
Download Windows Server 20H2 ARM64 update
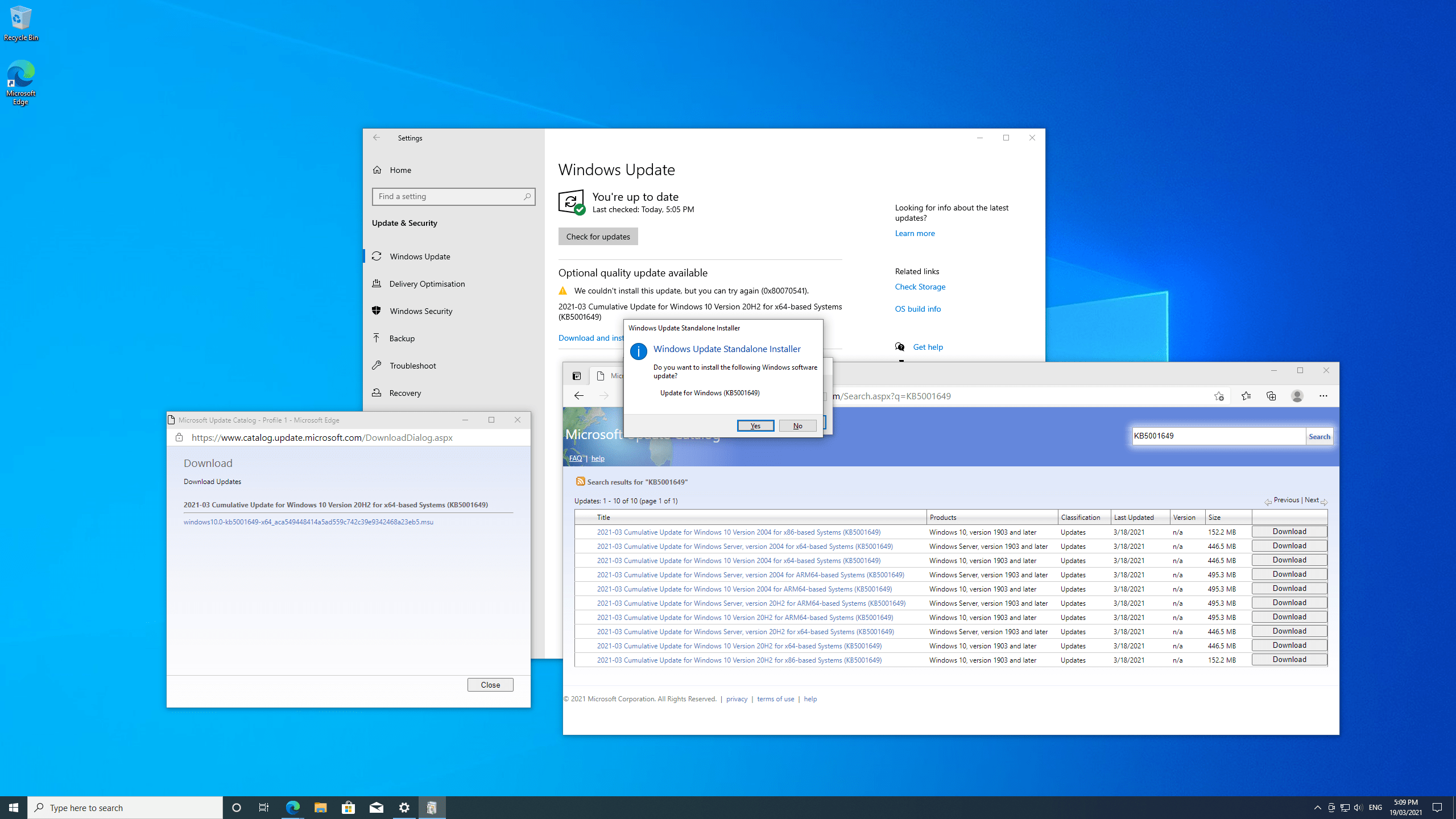tap(1289, 602)
